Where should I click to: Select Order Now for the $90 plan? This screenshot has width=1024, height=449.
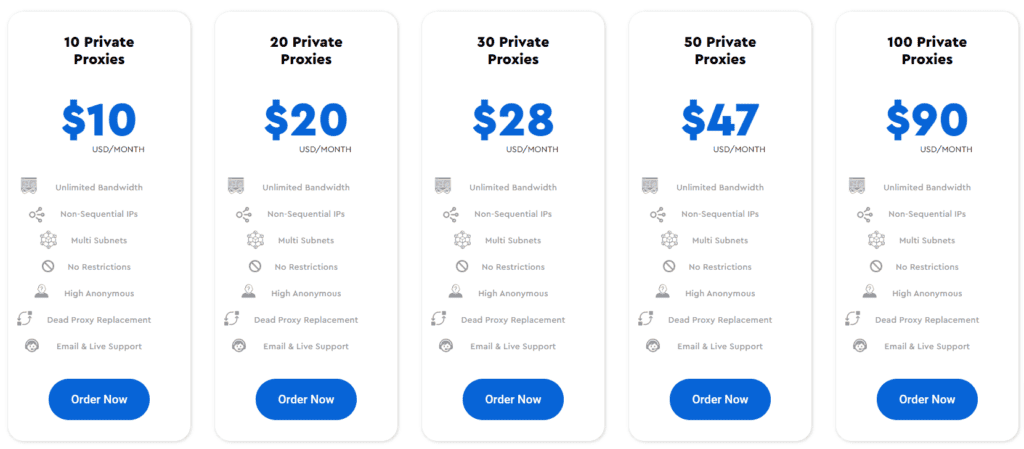(x=927, y=399)
